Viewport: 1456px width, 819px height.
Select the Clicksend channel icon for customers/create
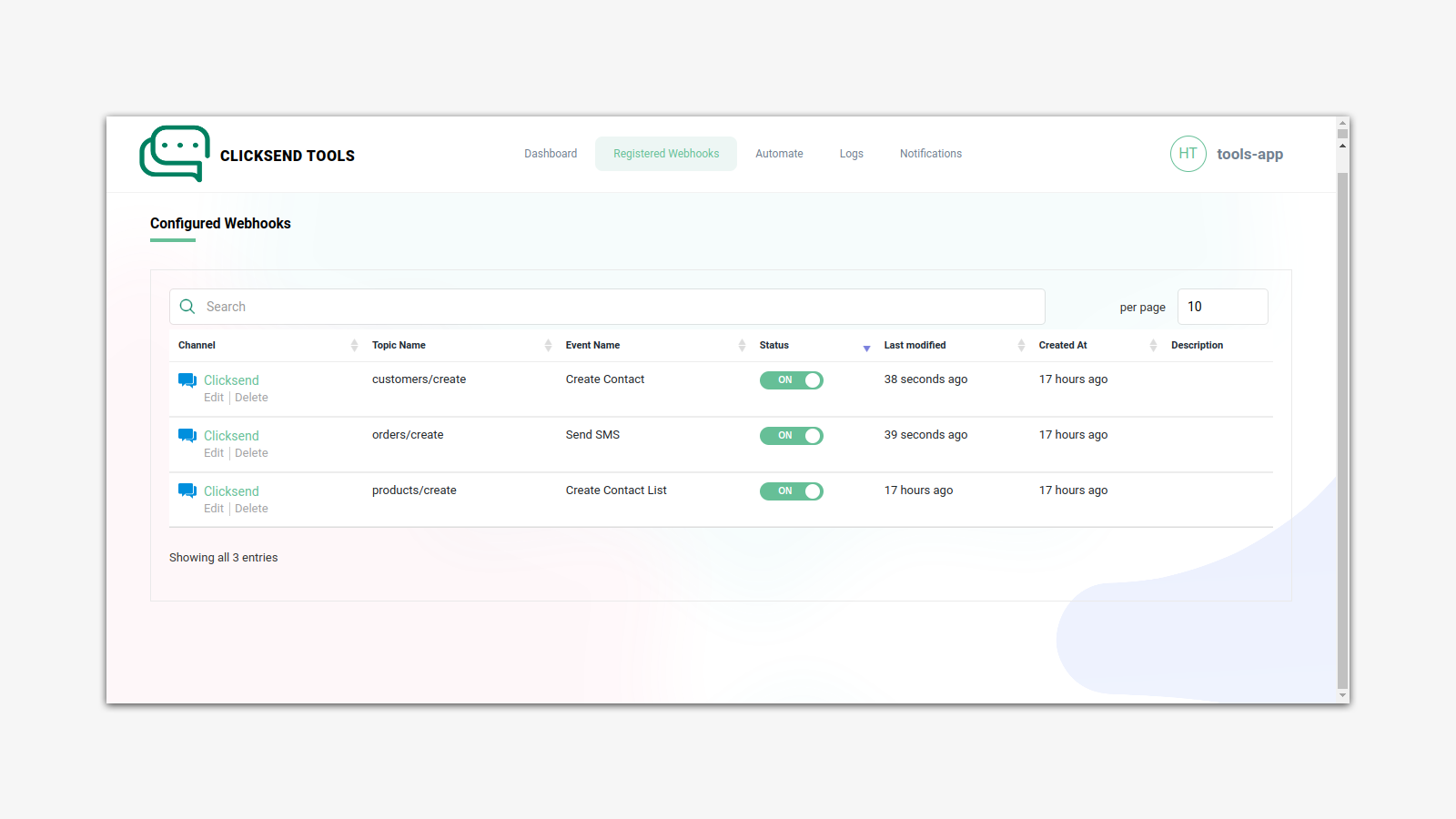(187, 379)
